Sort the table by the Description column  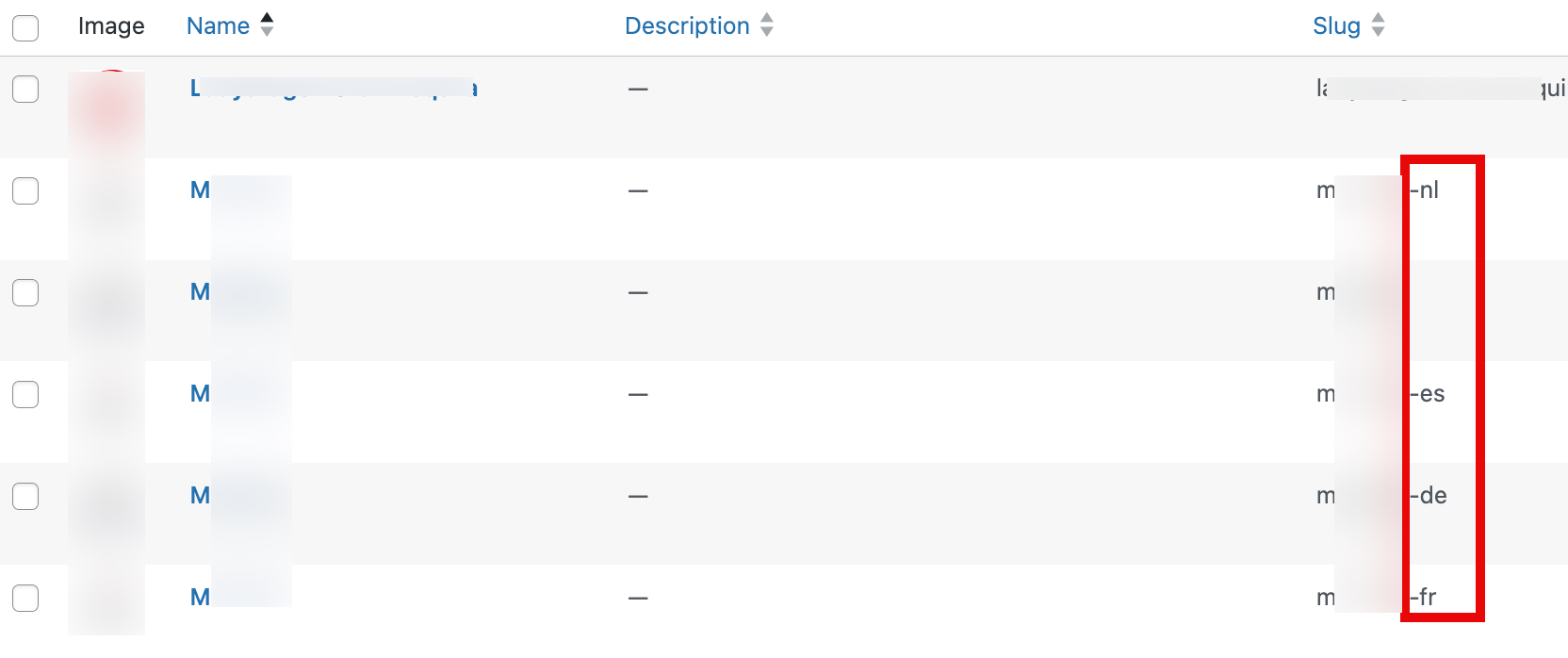tap(687, 25)
